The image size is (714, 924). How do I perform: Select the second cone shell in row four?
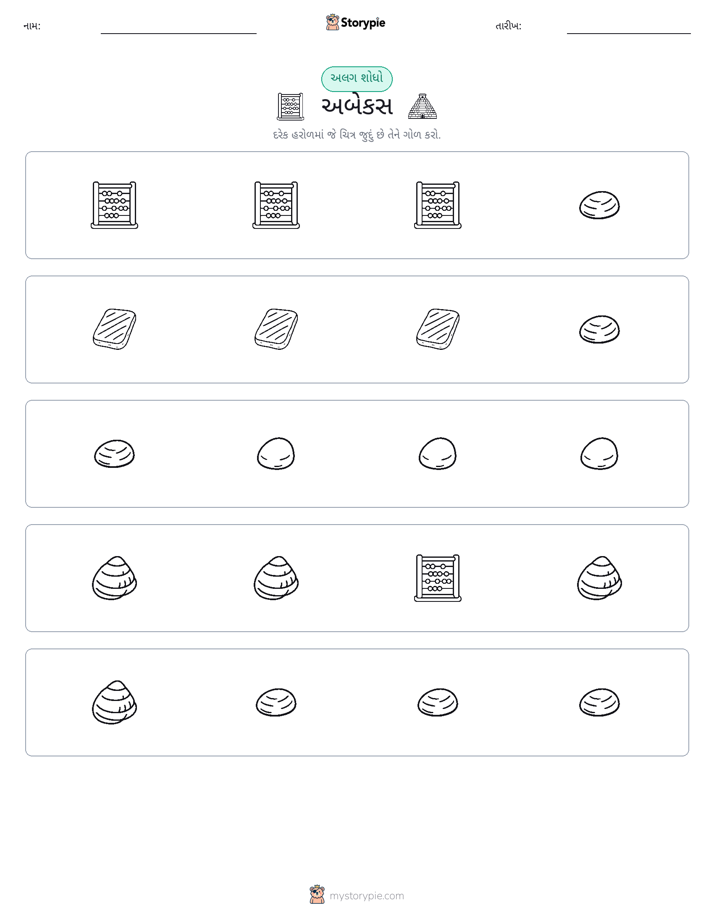(276, 578)
